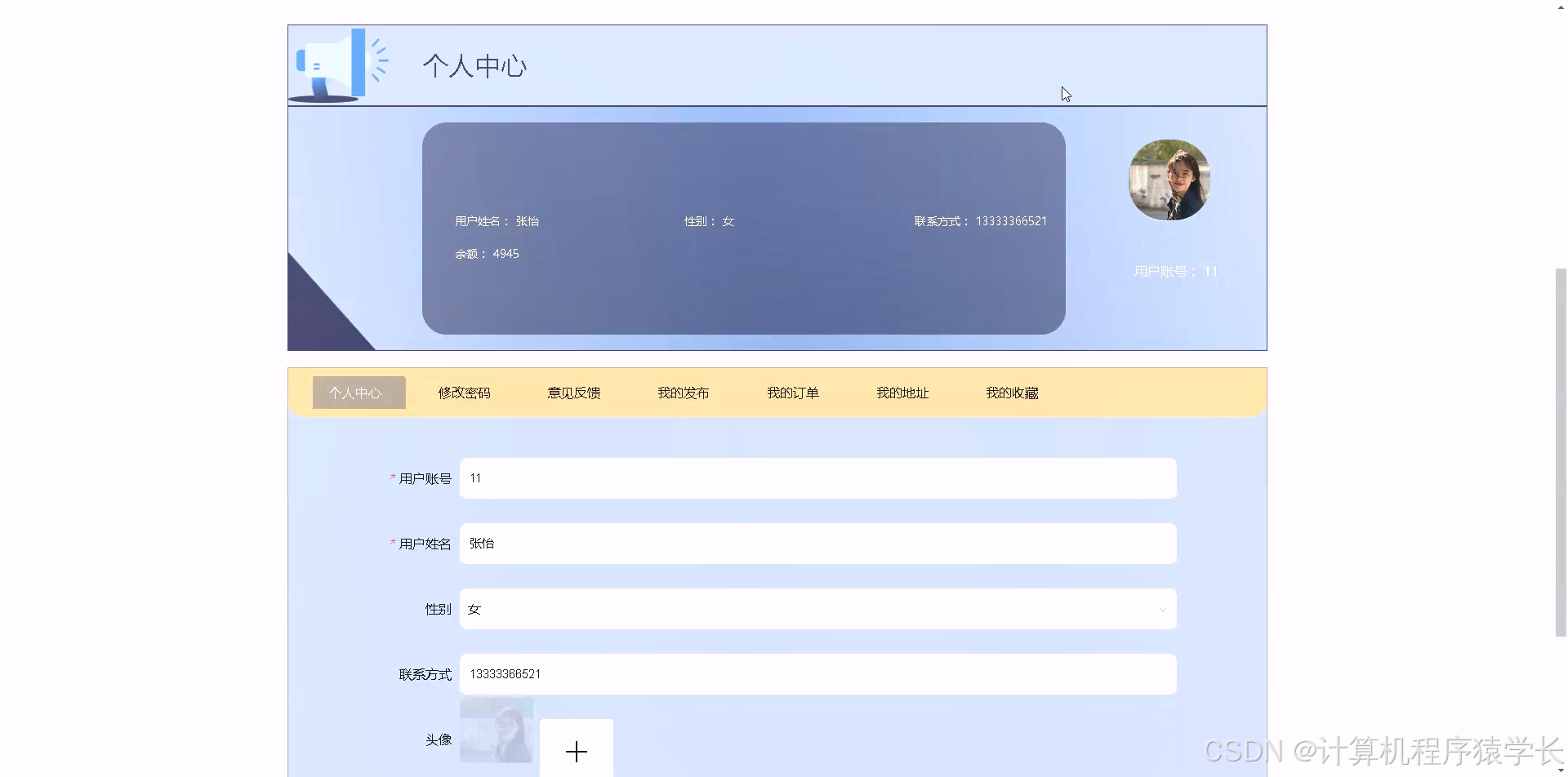Screen dimensions: 1568x777
Task: Open the 意见反馈 tab
Action: [573, 393]
